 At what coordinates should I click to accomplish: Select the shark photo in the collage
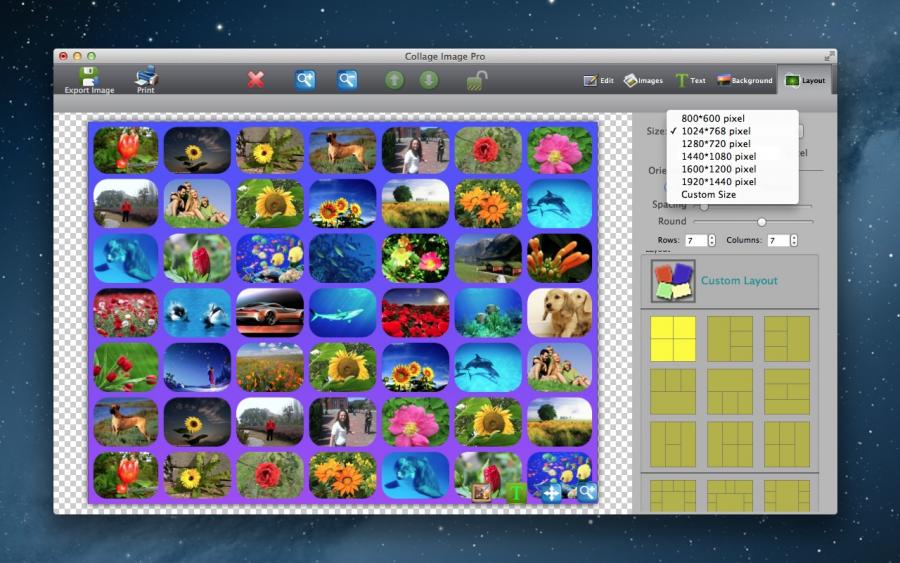pyautogui.click(x=343, y=312)
